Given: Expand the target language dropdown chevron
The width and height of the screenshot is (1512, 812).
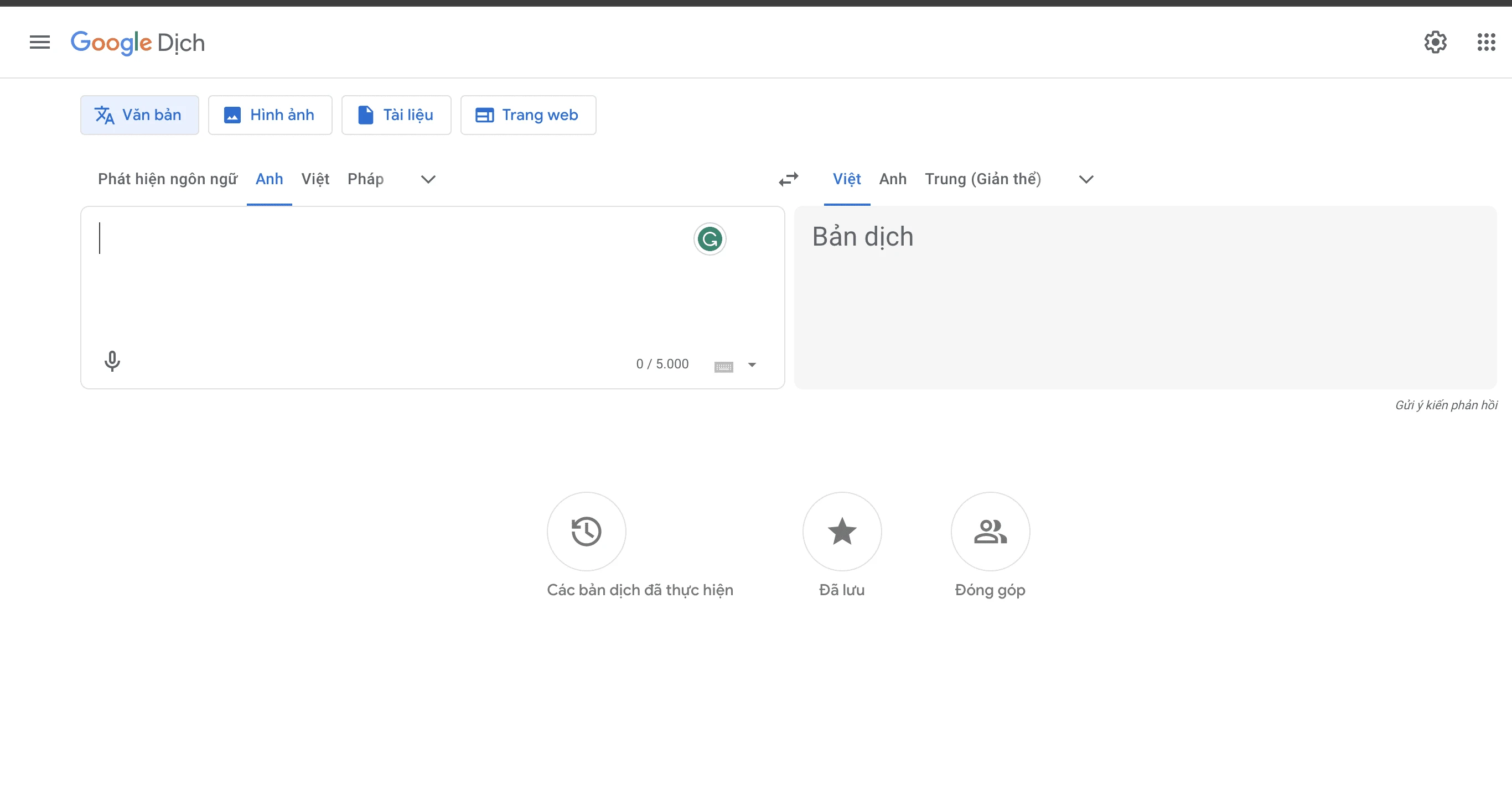Looking at the screenshot, I should (1085, 179).
